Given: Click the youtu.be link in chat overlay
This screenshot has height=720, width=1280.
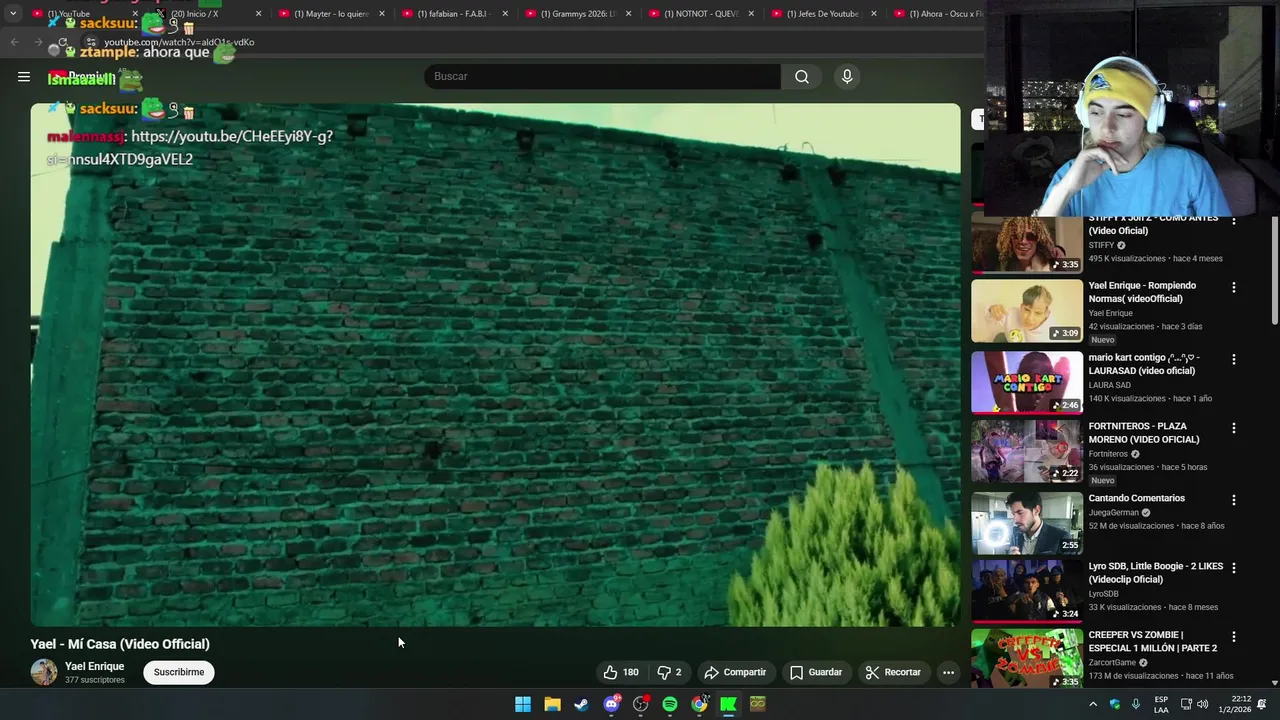Looking at the screenshot, I should (190, 147).
